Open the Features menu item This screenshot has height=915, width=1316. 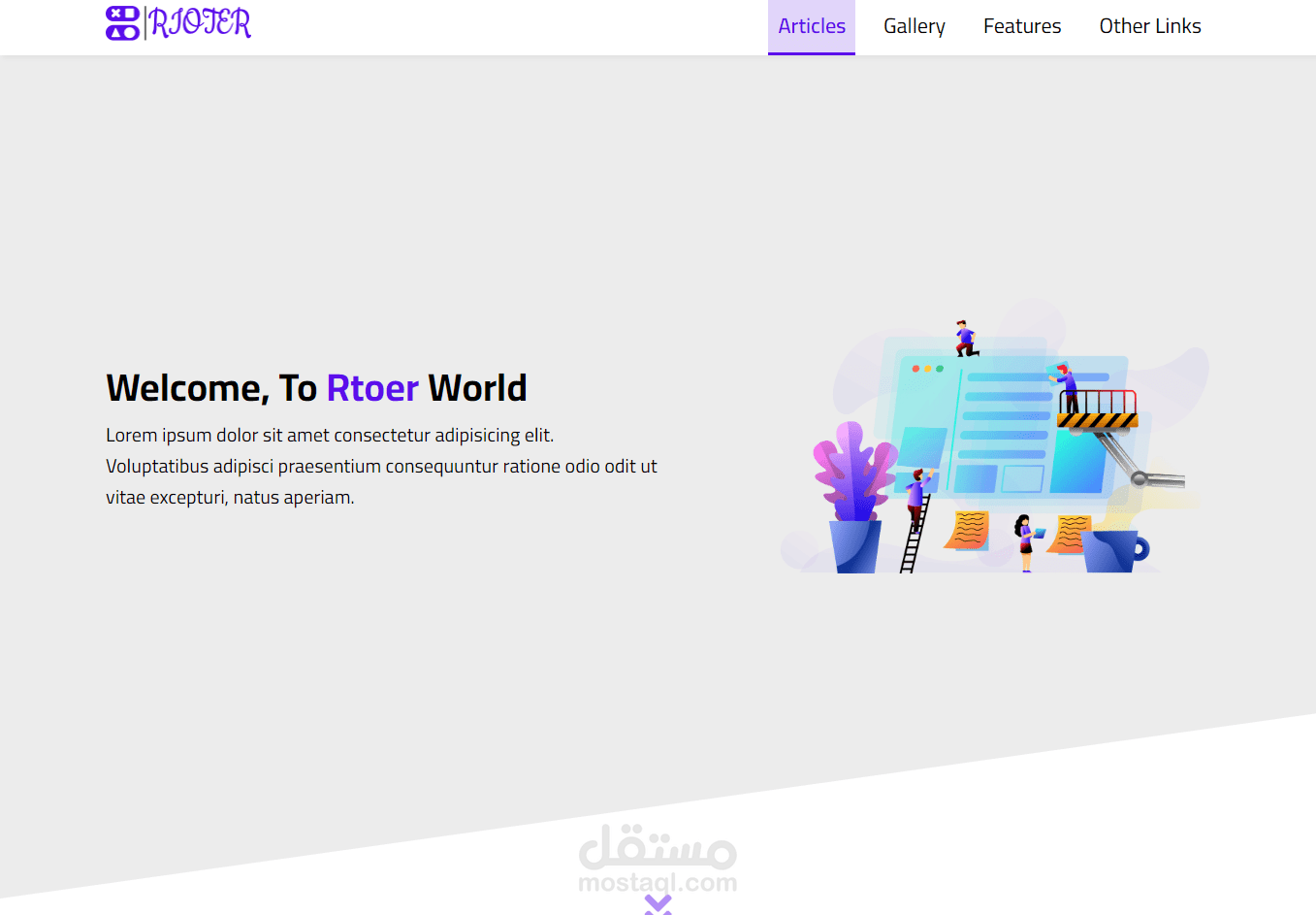(x=1021, y=26)
